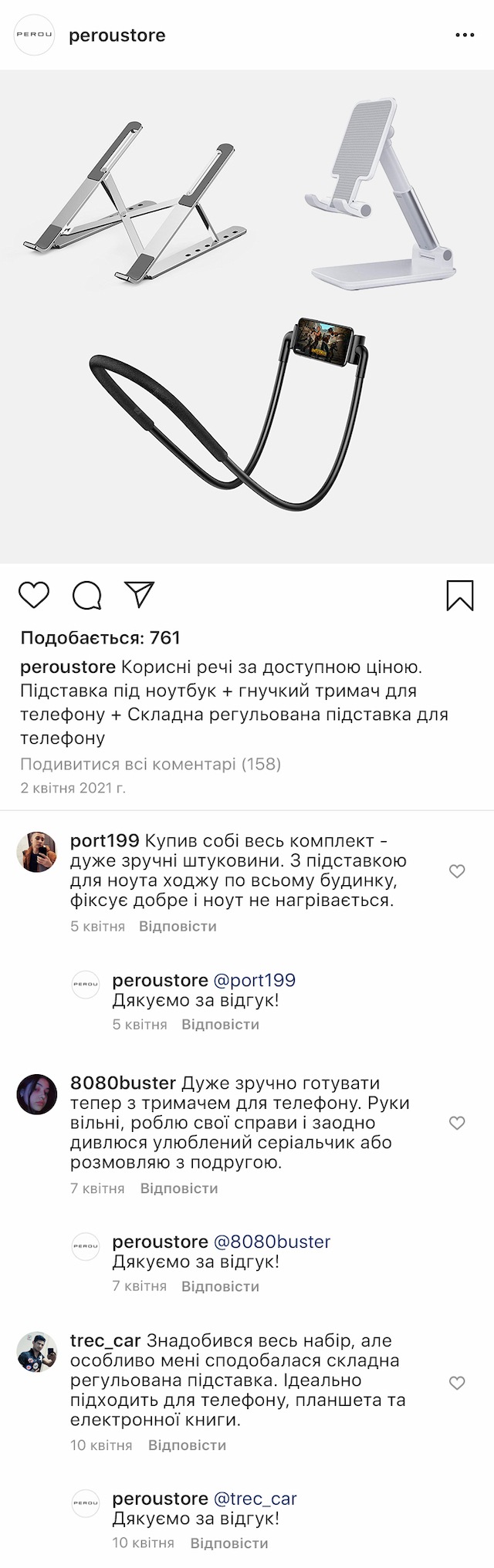Click the Perou store profile logo in header

tap(35, 35)
